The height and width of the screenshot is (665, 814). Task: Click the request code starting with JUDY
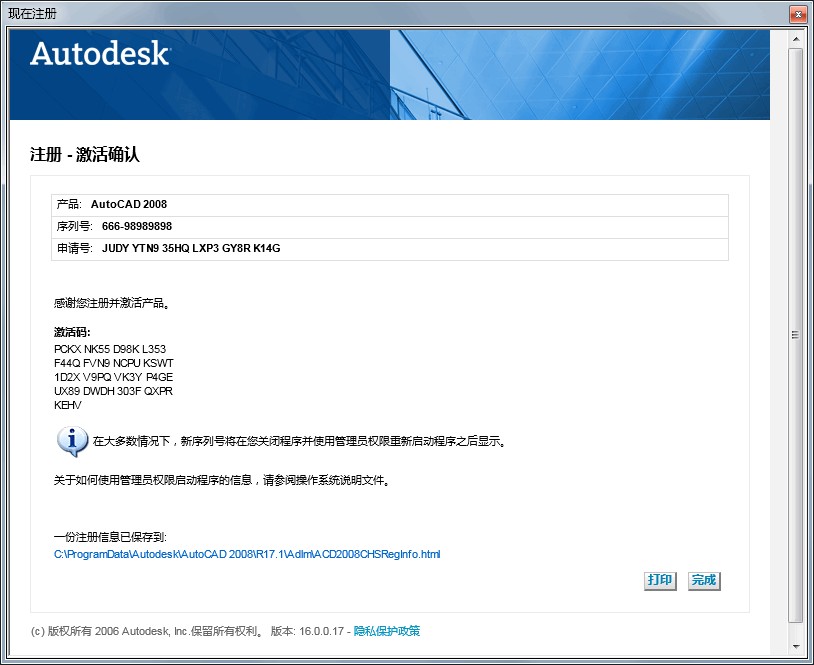(x=191, y=248)
